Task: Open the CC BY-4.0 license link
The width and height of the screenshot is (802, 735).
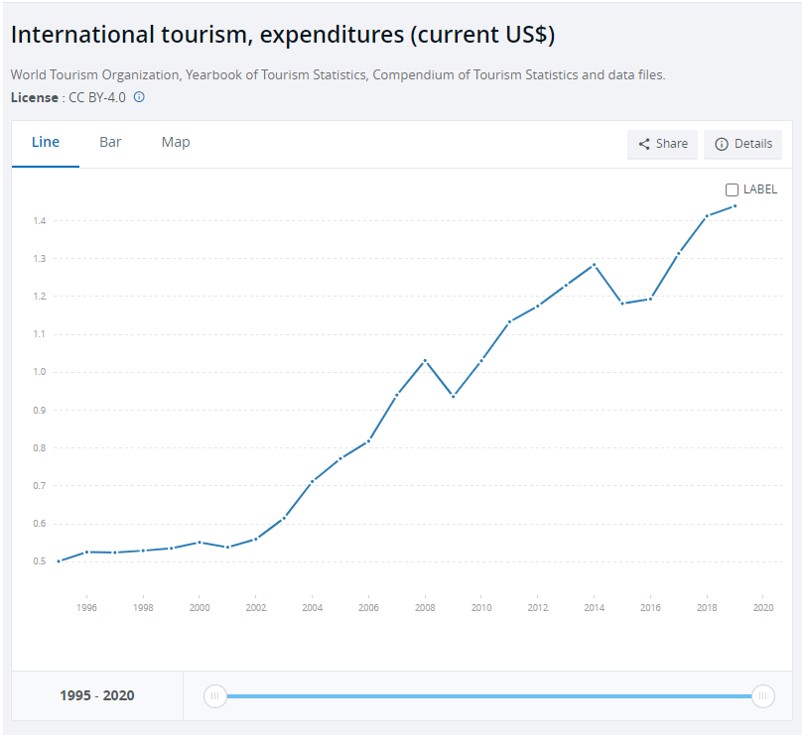Action: coord(97,97)
